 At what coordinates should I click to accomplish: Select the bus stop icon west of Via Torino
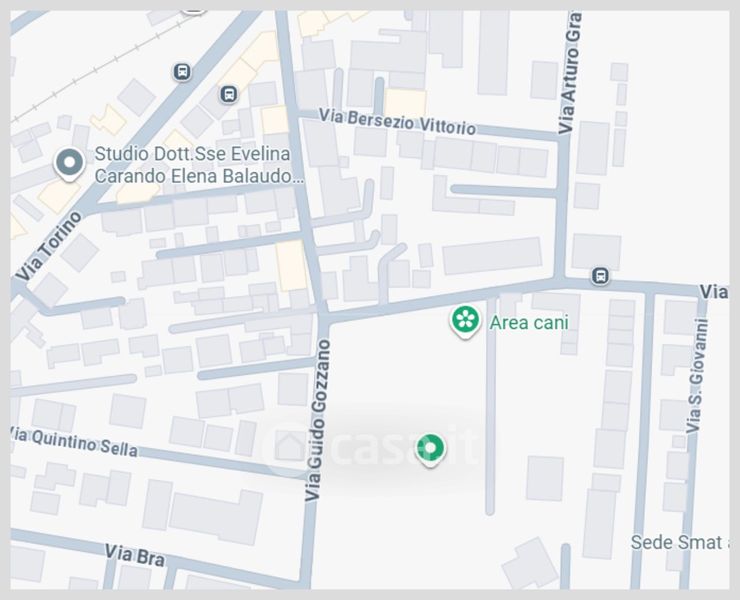pos(182,72)
